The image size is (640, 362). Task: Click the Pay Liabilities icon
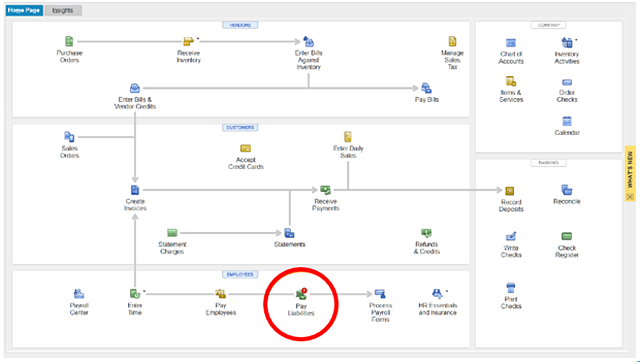point(301,294)
